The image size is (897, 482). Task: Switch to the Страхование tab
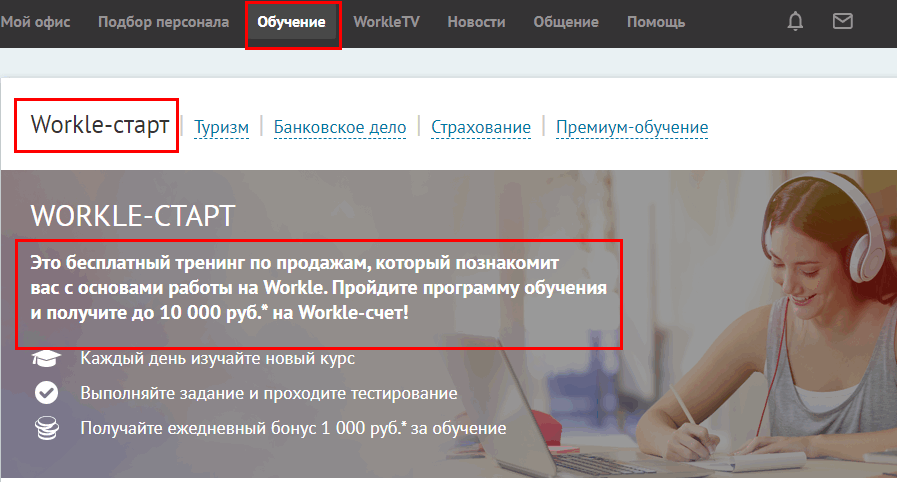click(x=481, y=127)
